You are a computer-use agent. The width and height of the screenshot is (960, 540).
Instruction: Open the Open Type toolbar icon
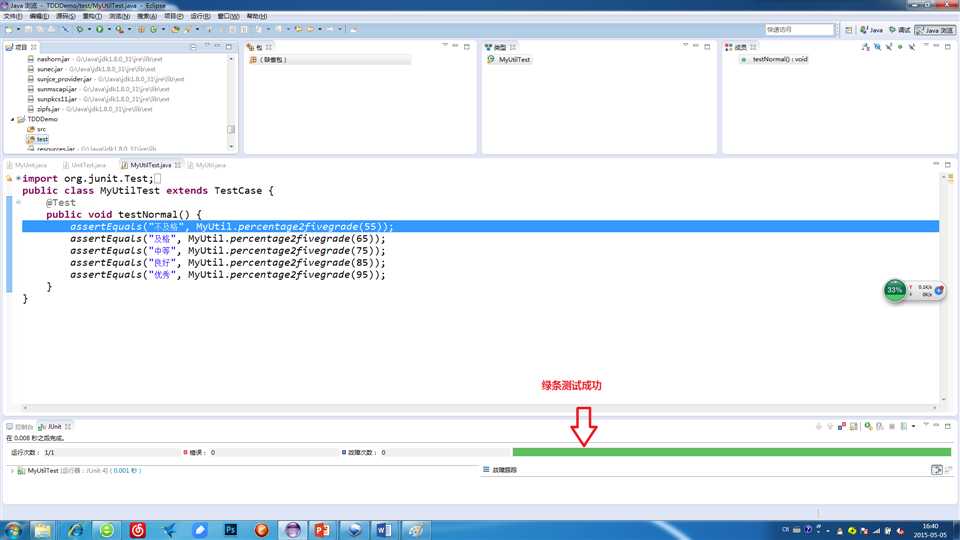[x=175, y=29]
